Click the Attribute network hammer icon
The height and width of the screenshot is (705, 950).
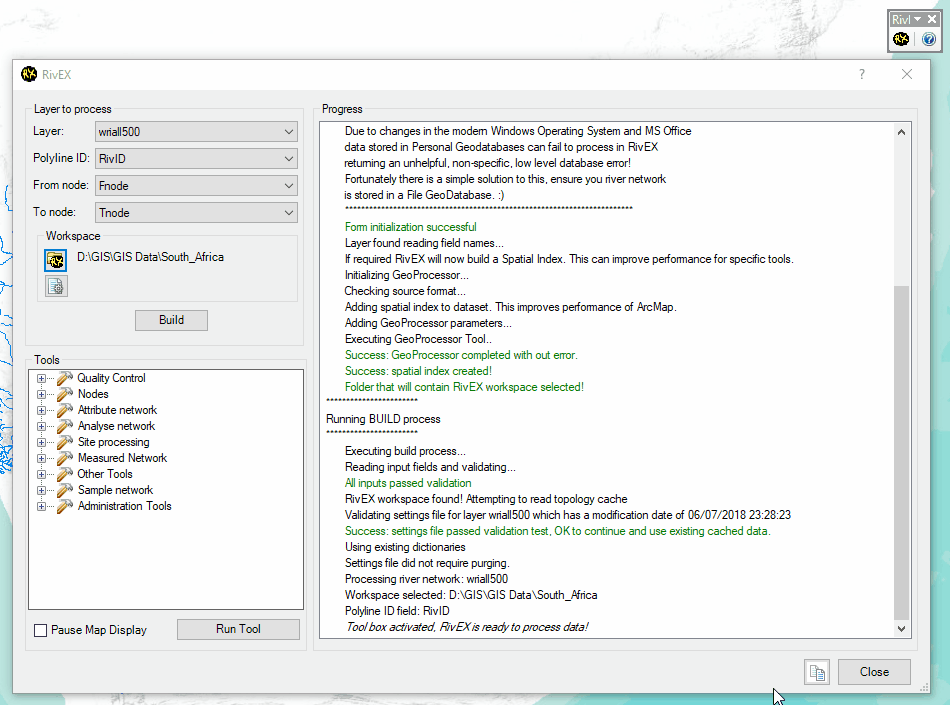click(65, 410)
